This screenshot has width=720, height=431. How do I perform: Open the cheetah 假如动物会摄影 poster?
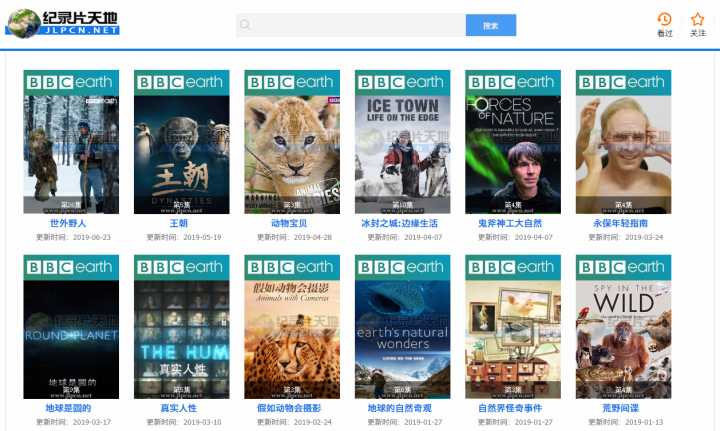point(292,327)
